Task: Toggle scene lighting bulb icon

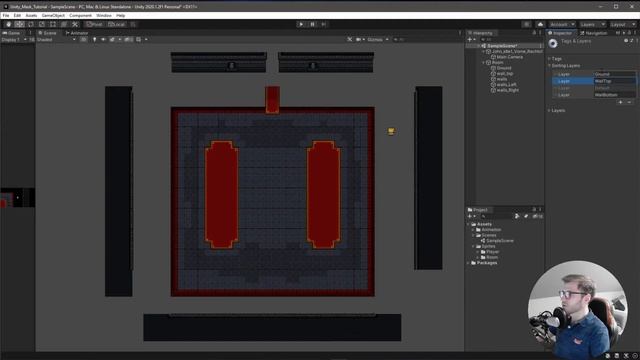Action: (x=94, y=40)
